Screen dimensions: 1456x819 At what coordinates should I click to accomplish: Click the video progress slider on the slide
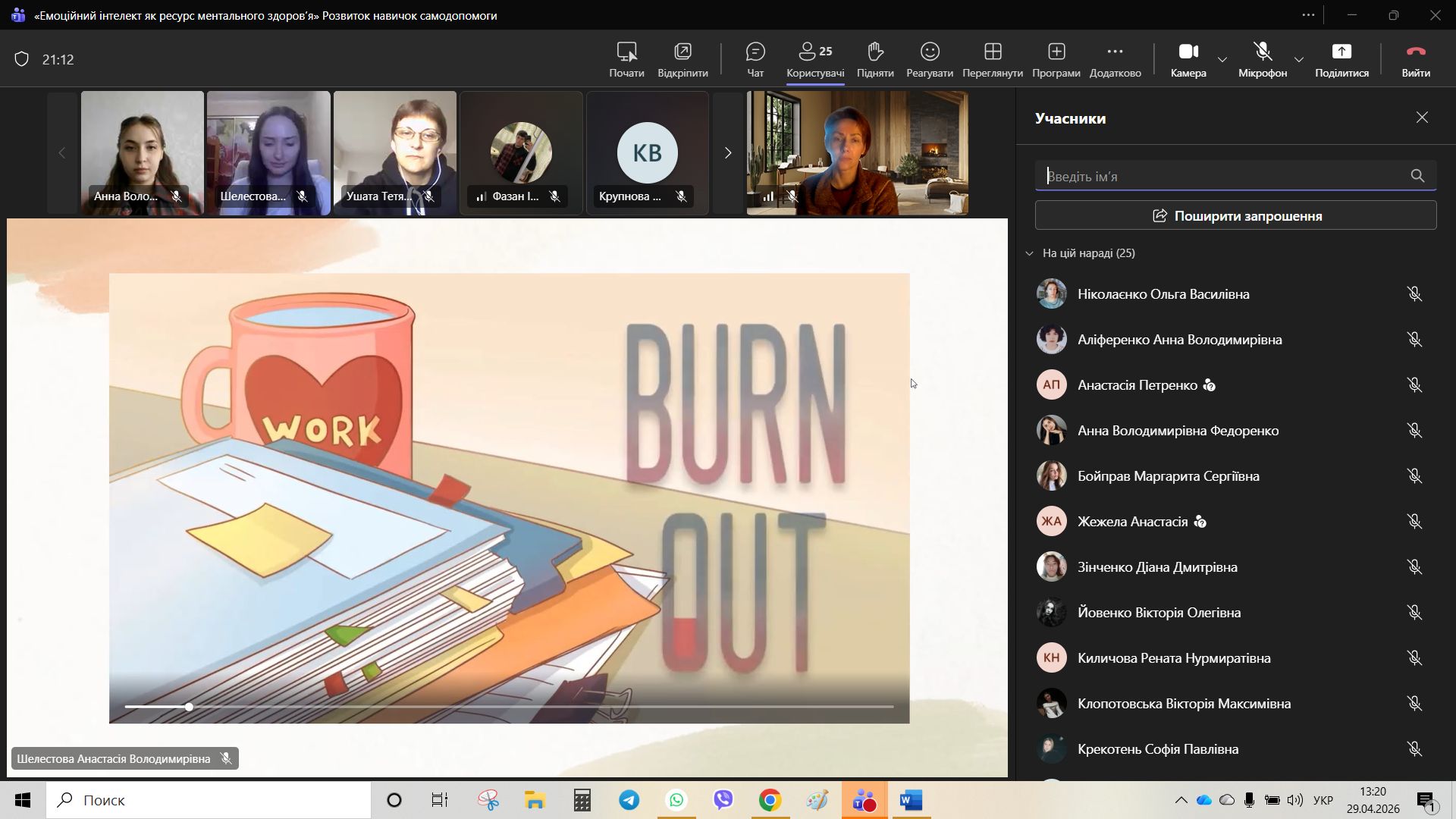pos(189,707)
